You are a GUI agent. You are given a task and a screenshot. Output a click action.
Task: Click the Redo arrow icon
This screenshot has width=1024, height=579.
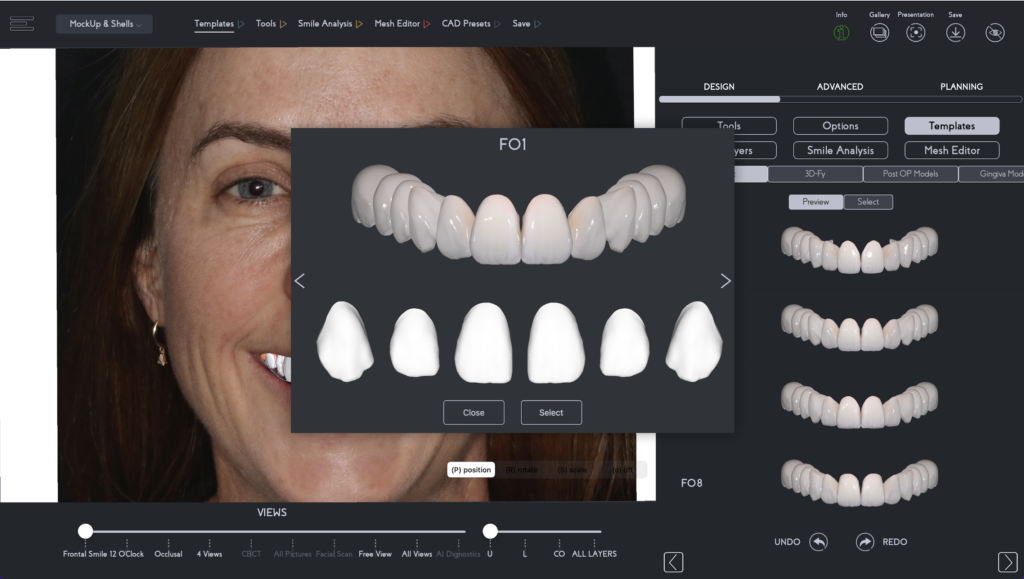(865, 542)
